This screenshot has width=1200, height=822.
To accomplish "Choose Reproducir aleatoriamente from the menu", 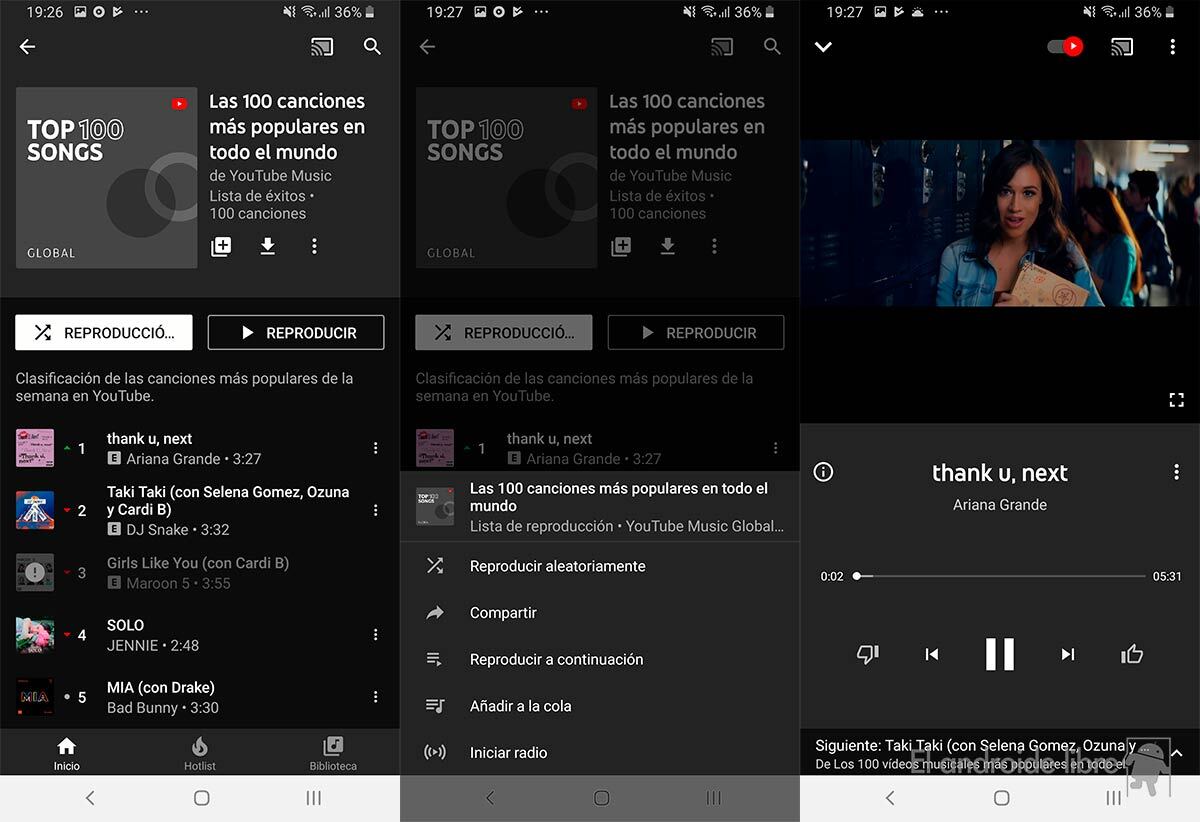I will pos(600,566).
